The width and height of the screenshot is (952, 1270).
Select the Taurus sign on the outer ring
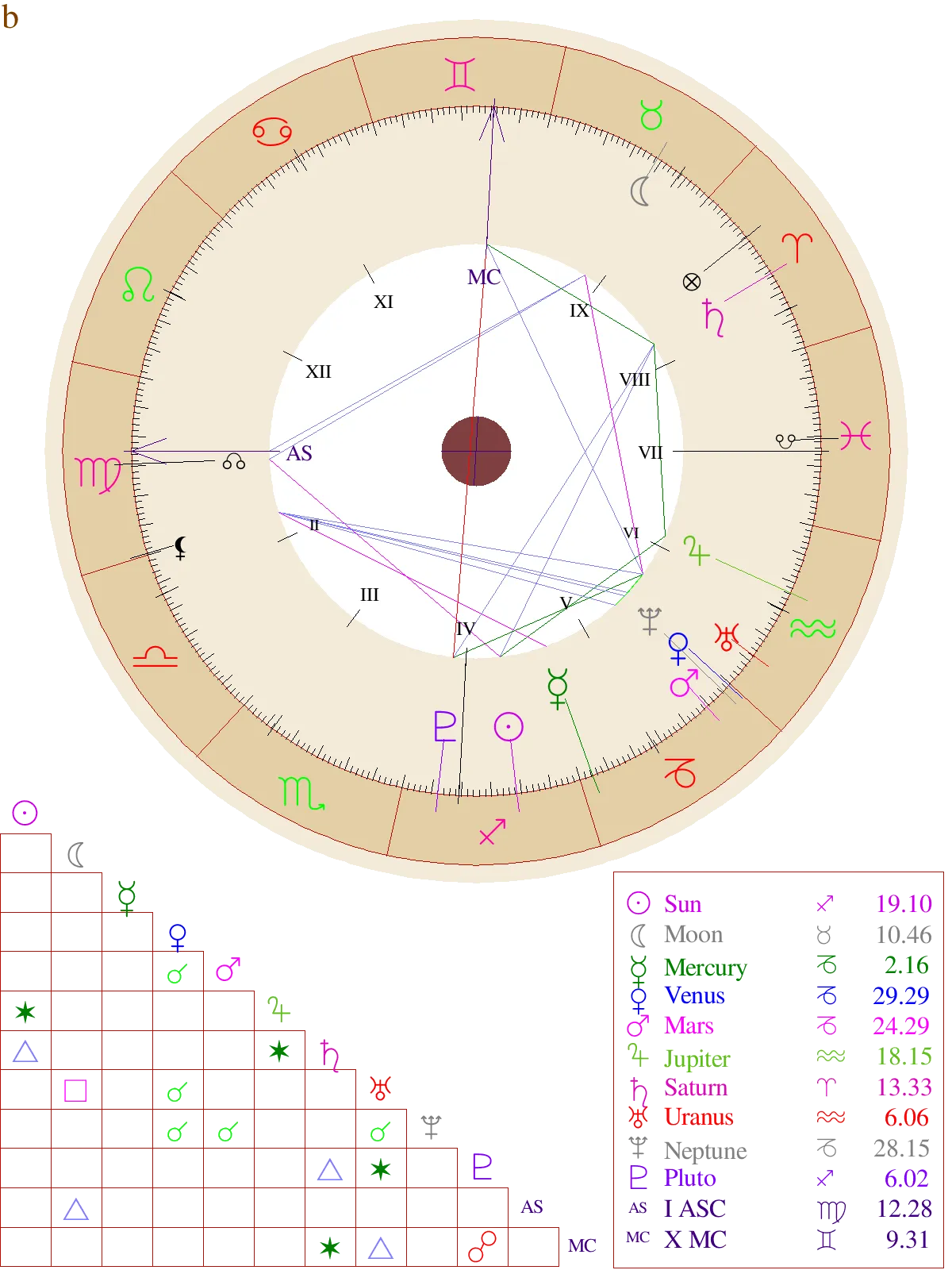[651, 116]
